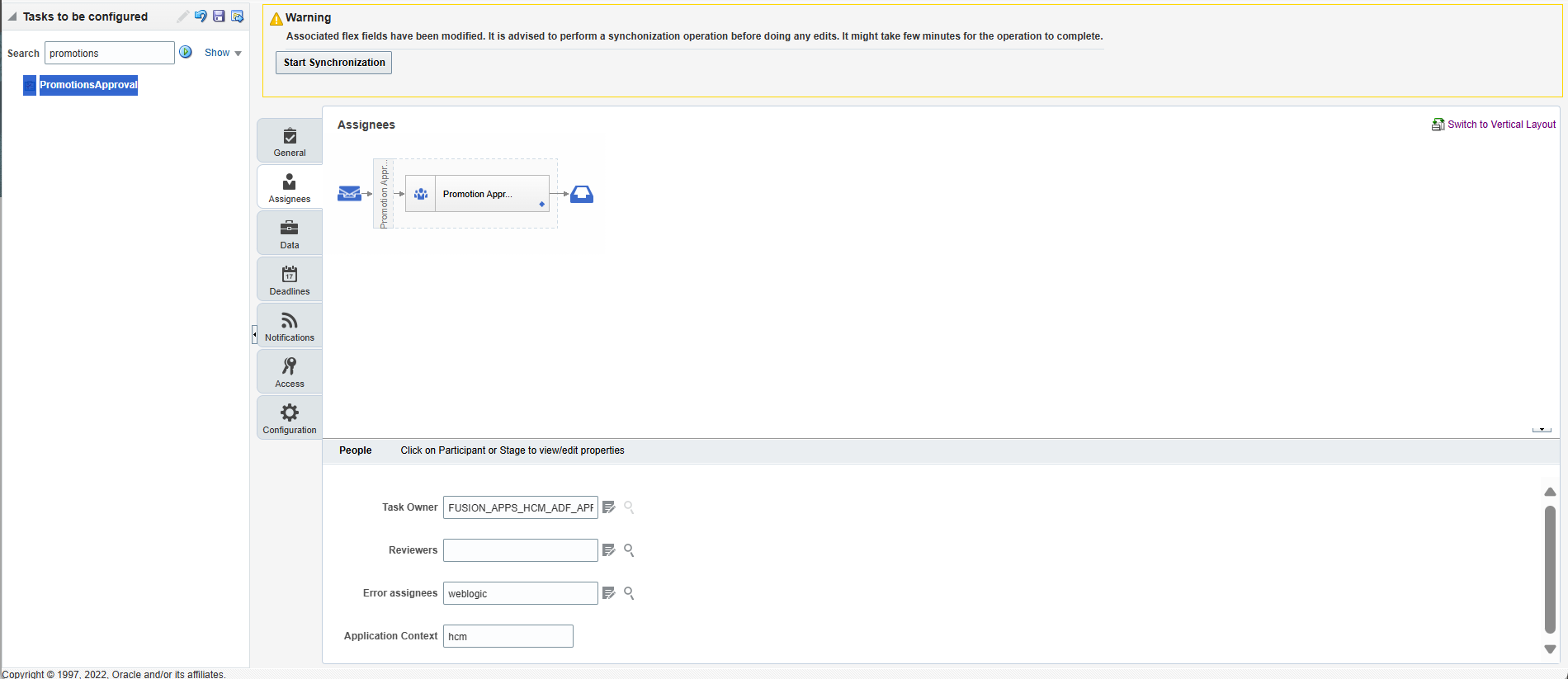
Task: Run the search with the green arrow button
Action: [x=186, y=52]
